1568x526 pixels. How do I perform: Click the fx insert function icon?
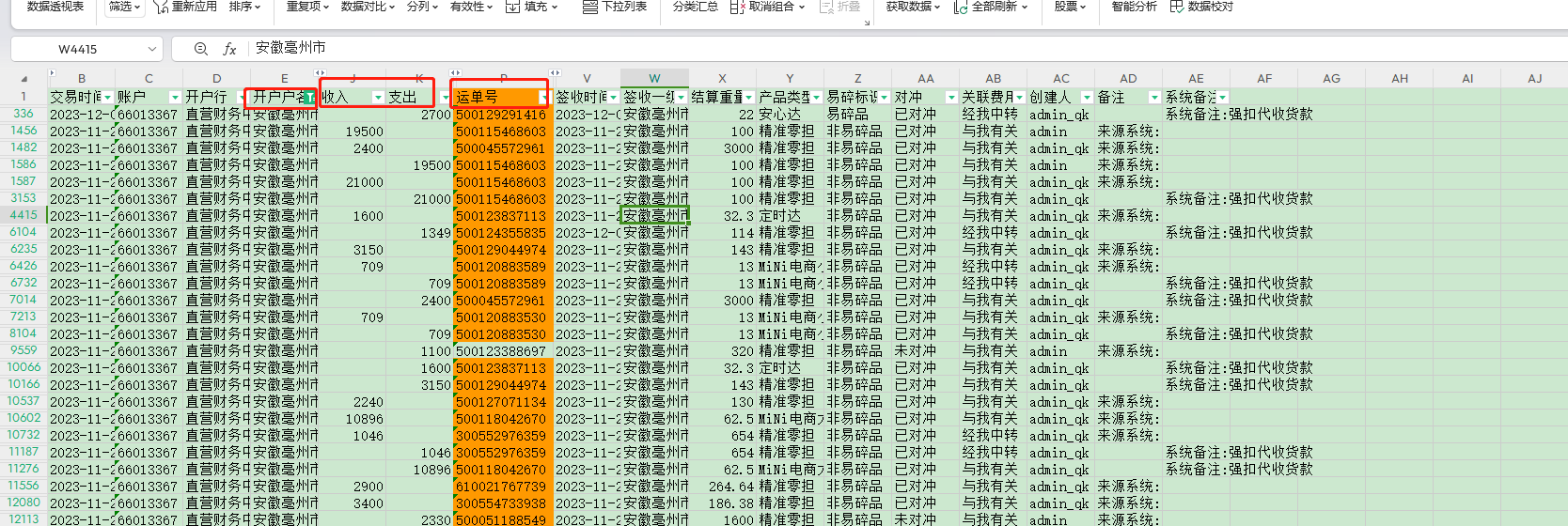point(229,49)
